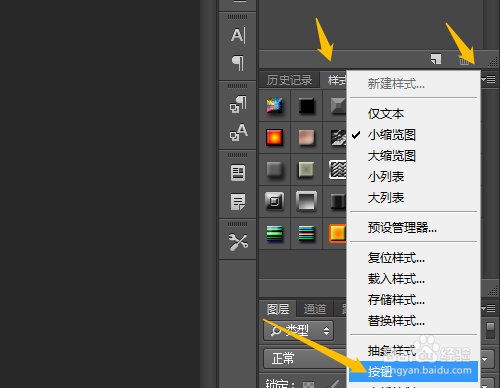Apply the solid black style swatch
Viewport: 500px width, 388px height.
(306, 106)
